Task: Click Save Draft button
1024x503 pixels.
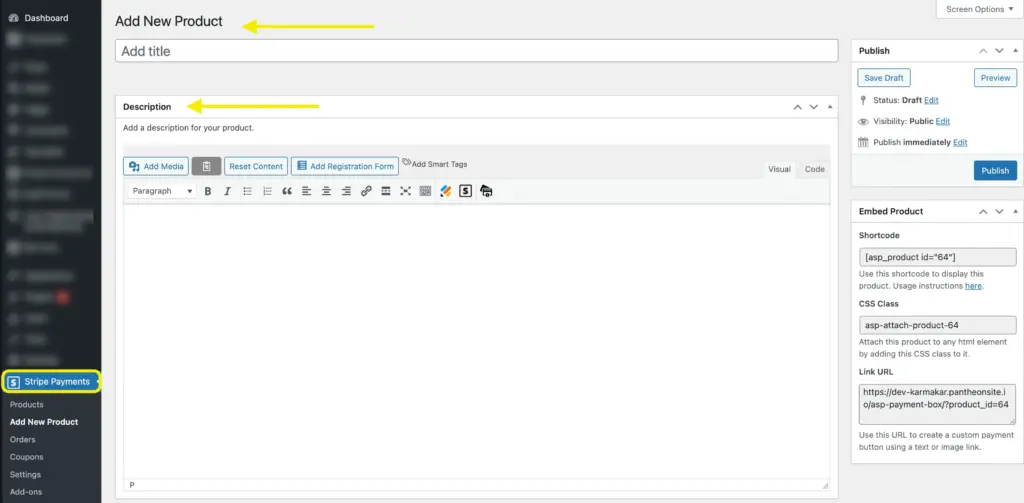Action: [x=884, y=78]
